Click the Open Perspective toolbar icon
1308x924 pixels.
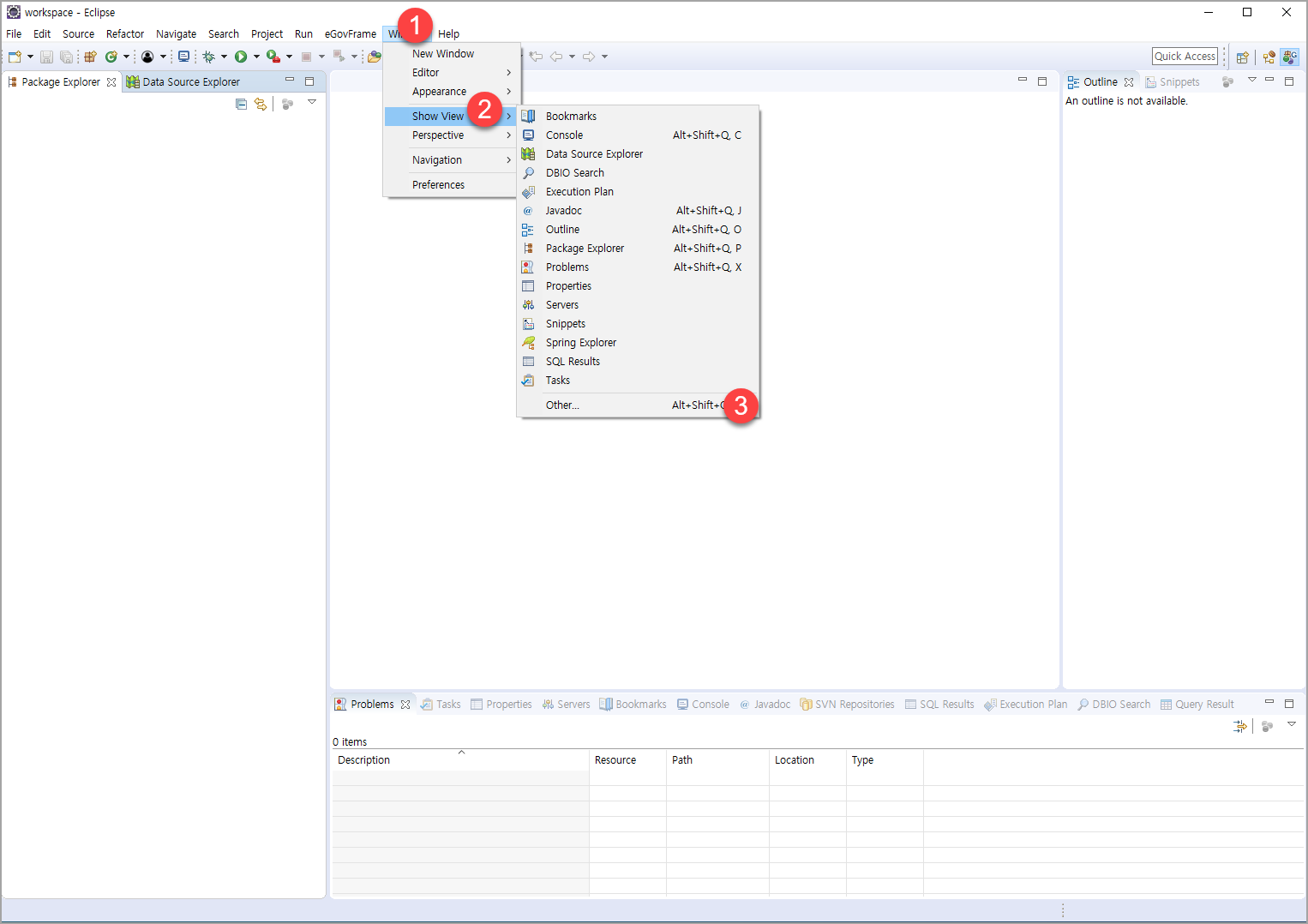click(x=1242, y=57)
